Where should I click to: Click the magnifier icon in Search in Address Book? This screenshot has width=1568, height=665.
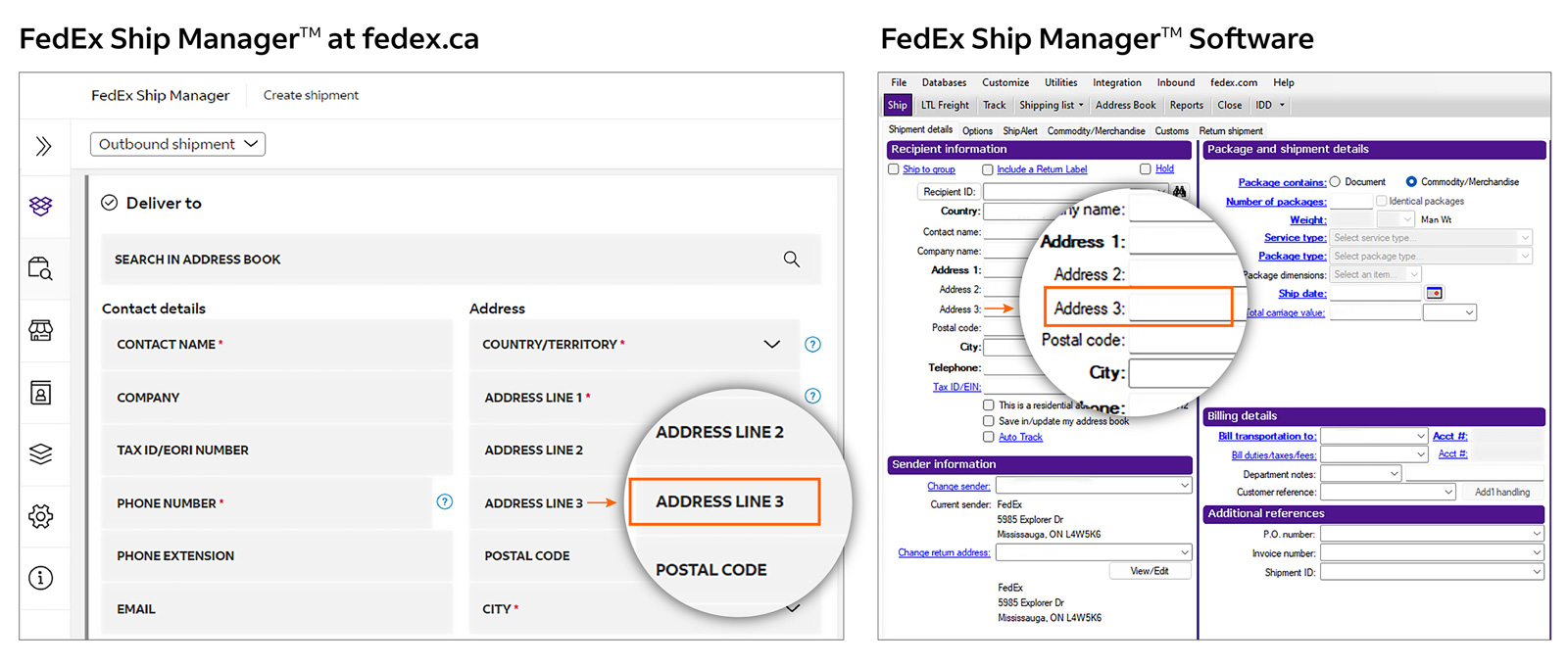coord(791,260)
